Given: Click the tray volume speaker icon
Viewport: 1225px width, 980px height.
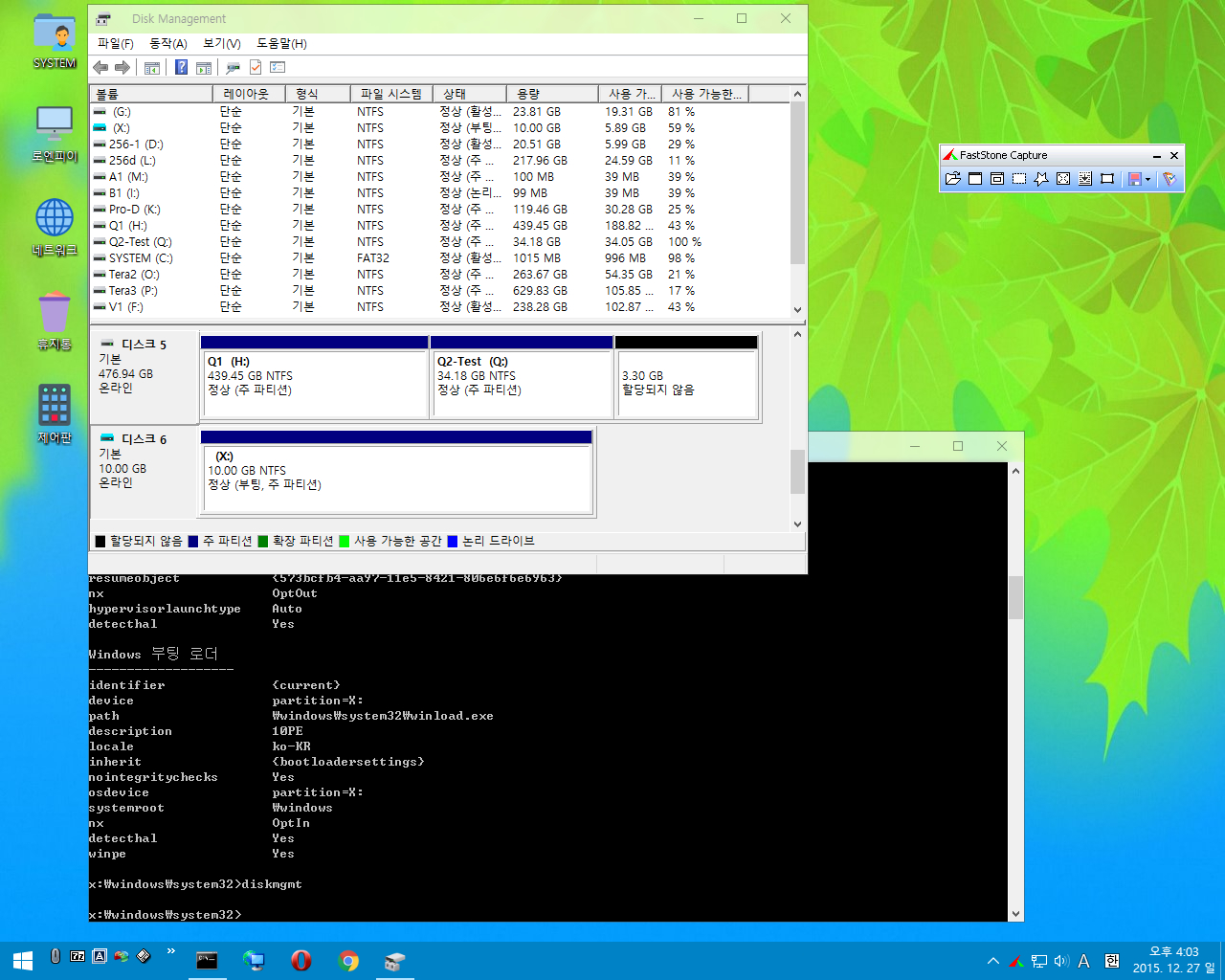Looking at the screenshot, I should (x=1060, y=961).
